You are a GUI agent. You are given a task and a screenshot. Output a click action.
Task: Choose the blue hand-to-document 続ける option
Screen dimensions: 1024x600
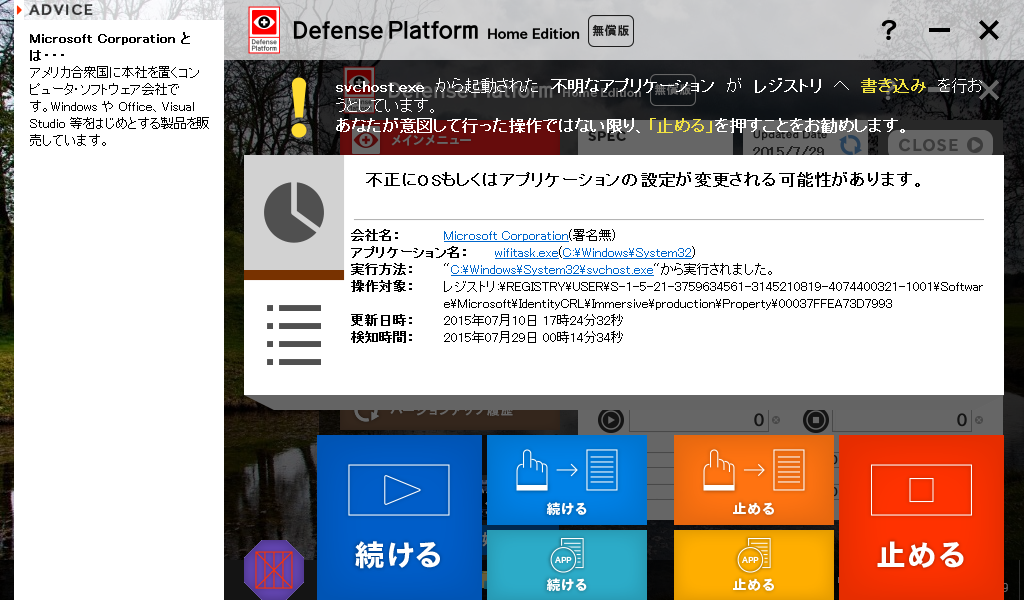point(566,480)
